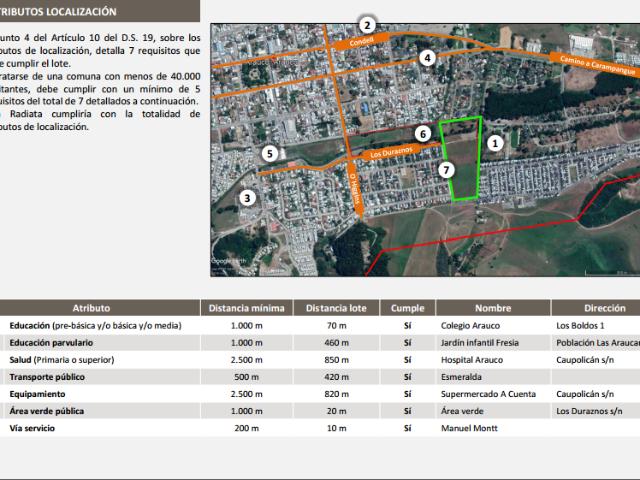Click circle marker 4 on map

[x=427, y=58]
